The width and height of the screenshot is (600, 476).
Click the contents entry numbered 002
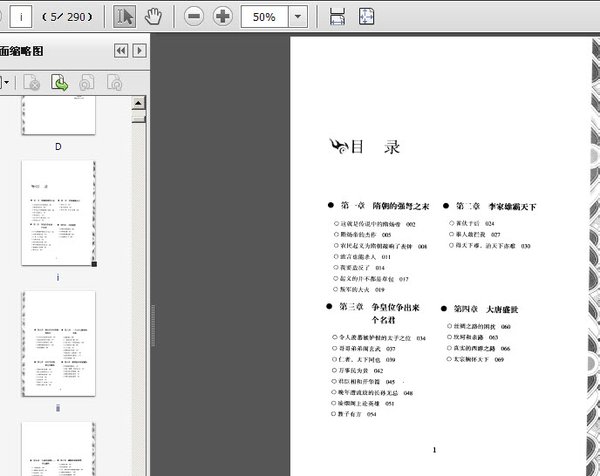click(375, 224)
